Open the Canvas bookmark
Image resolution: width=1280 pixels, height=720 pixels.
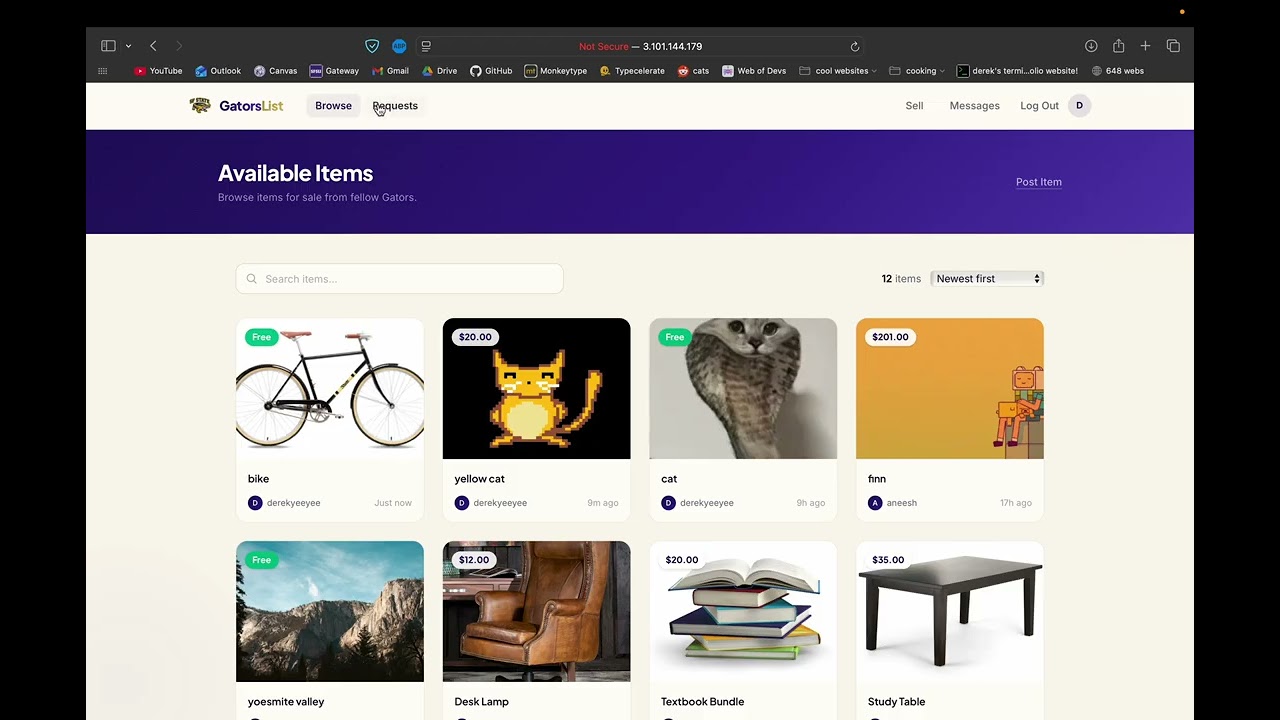(x=275, y=71)
